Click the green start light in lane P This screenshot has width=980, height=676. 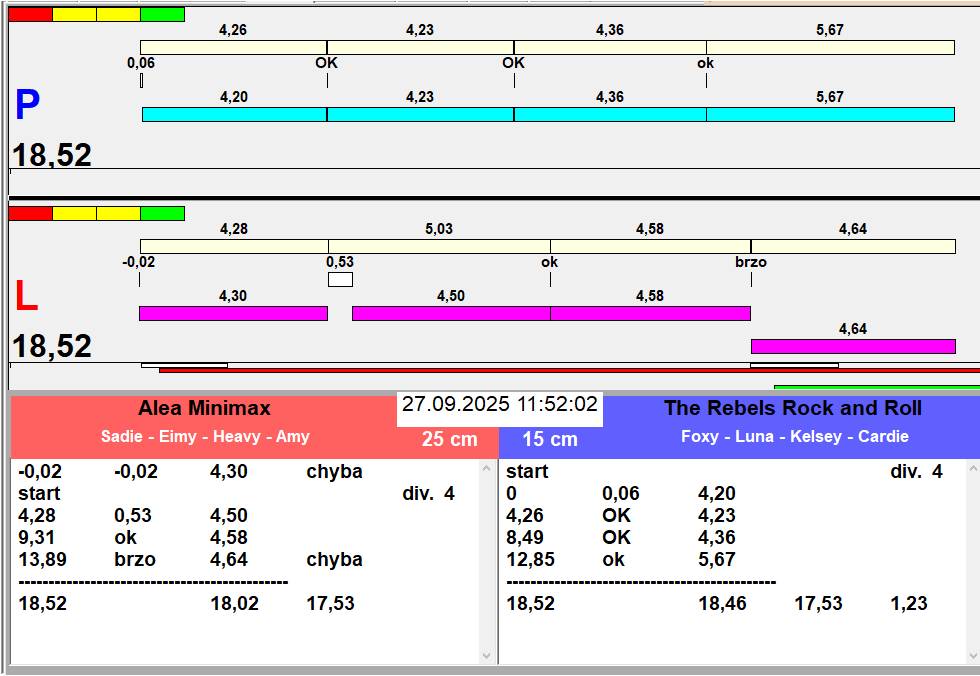coord(162,14)
